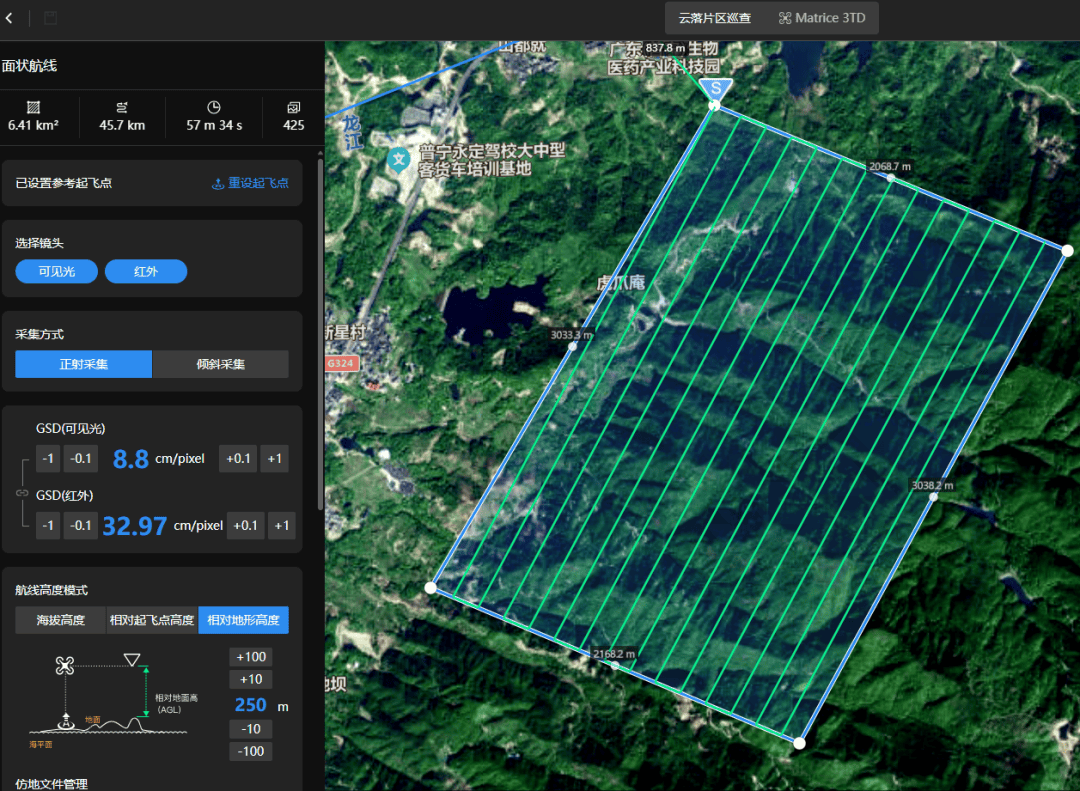Image resolution: width=1080 pixels, height=791 pixels.
Task: Click the clock icon above flight time
Action: click(x=213, y=107)
